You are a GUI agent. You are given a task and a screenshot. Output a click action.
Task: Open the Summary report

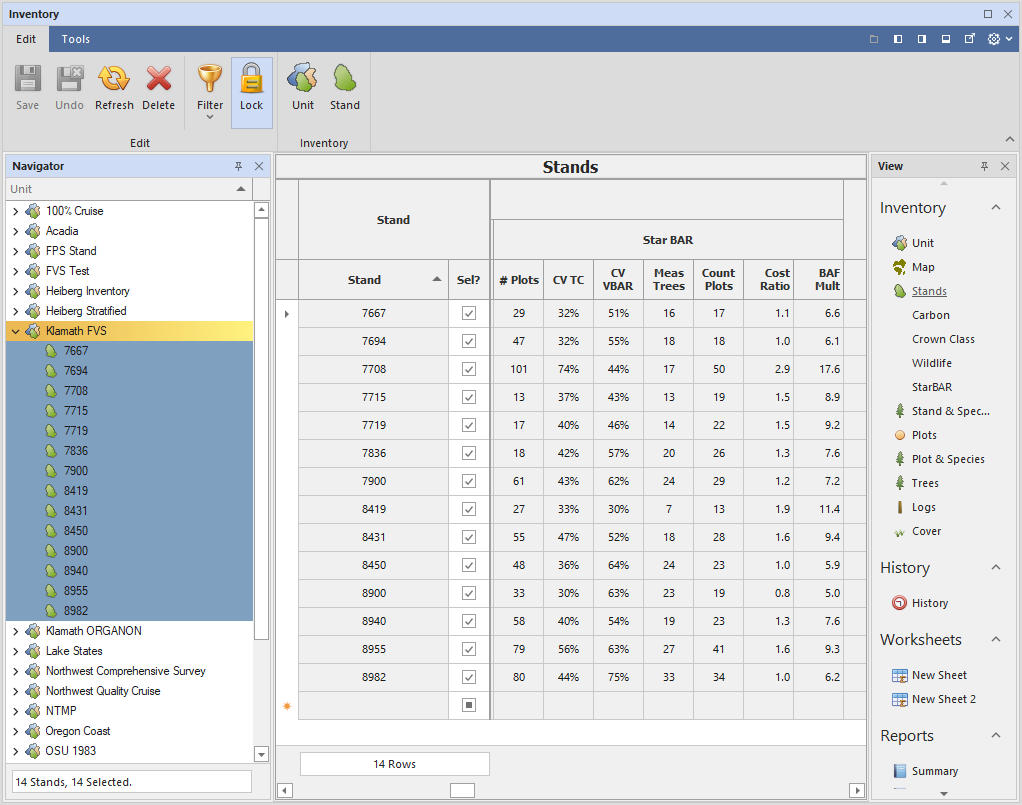click(935, 771)
